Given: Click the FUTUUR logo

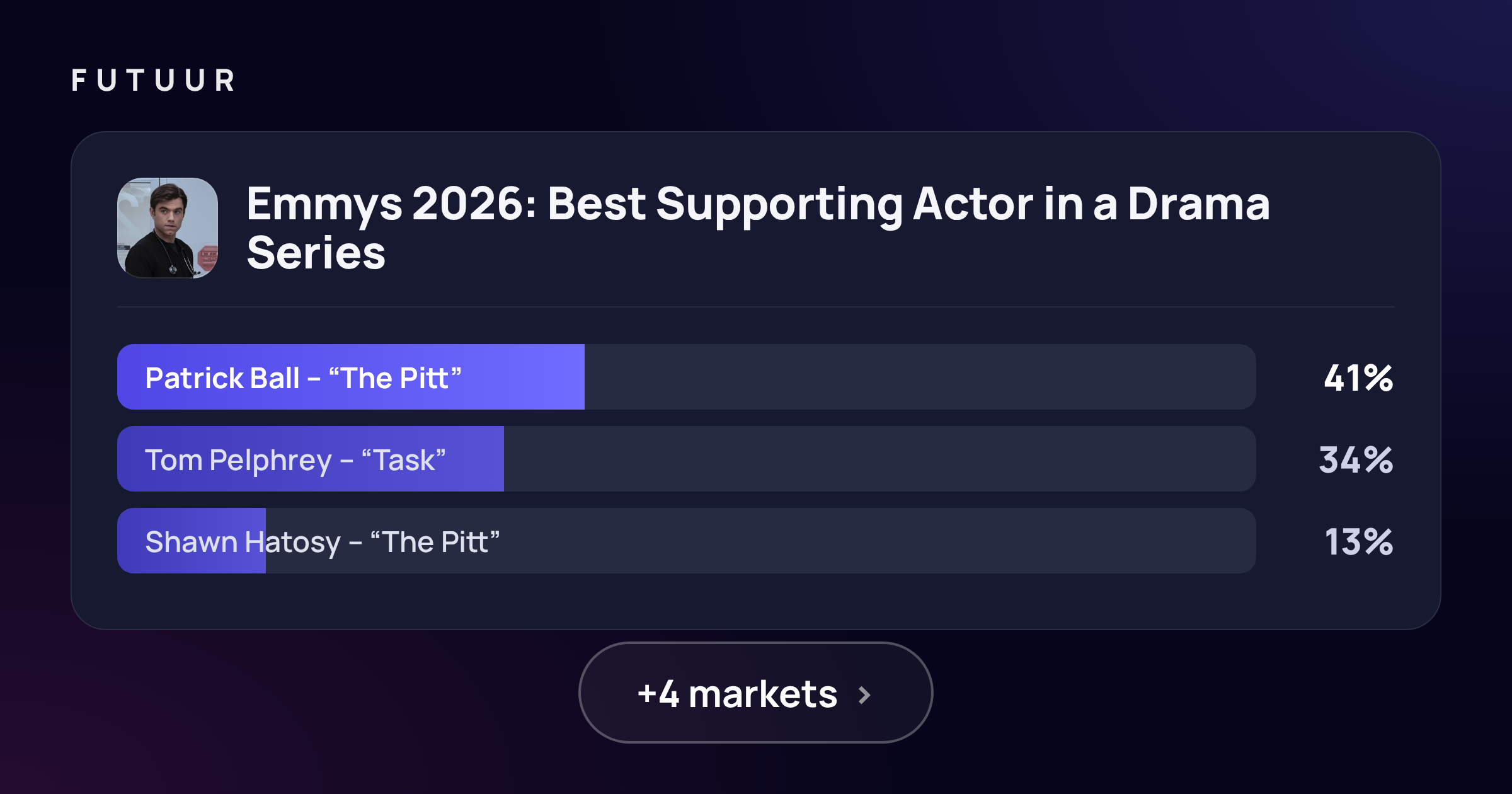Looking at the screenshot, I should pos(153,81).
